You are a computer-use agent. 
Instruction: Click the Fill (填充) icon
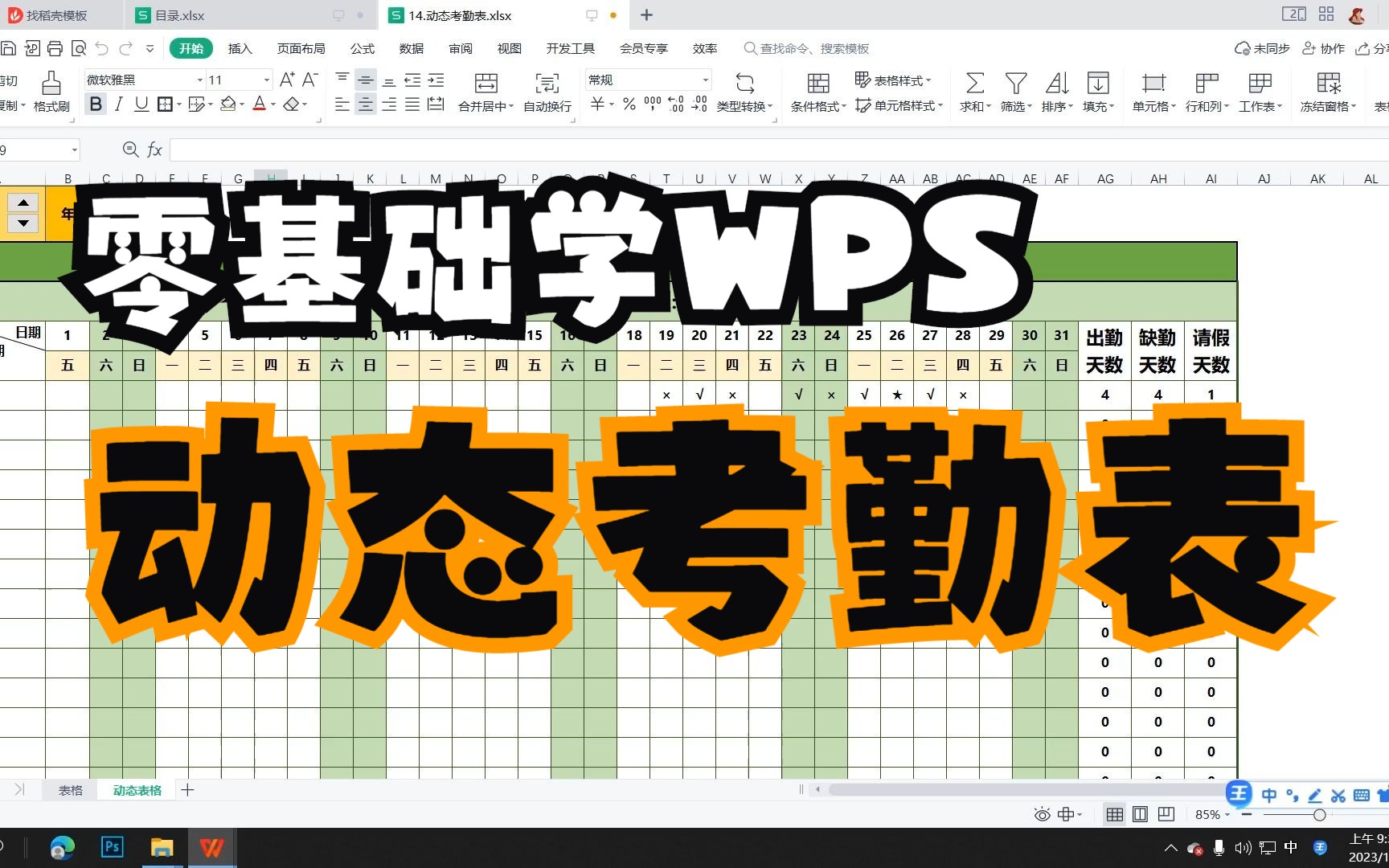(1098, 83)
